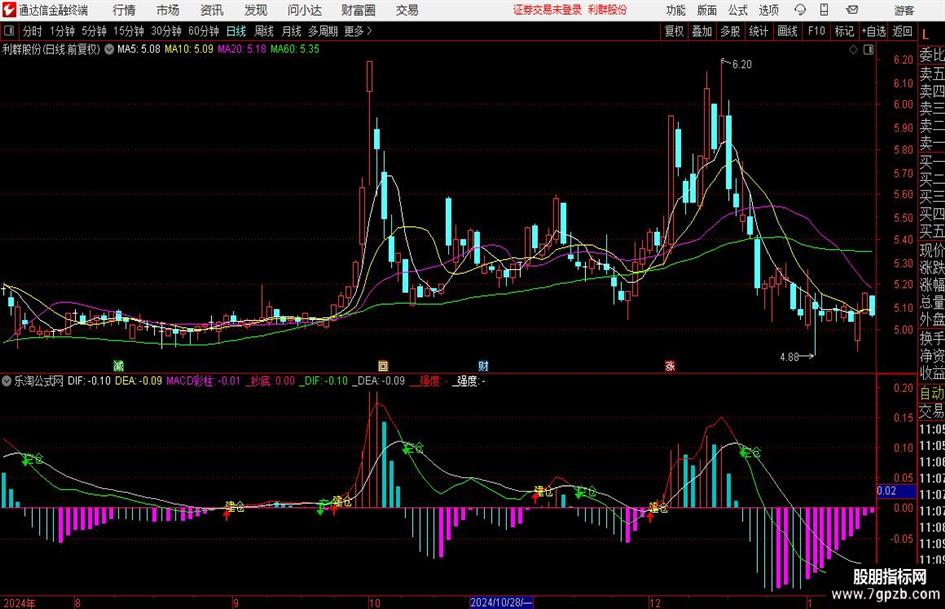
Task: Click the green 减 event marker
Action: 119,365
